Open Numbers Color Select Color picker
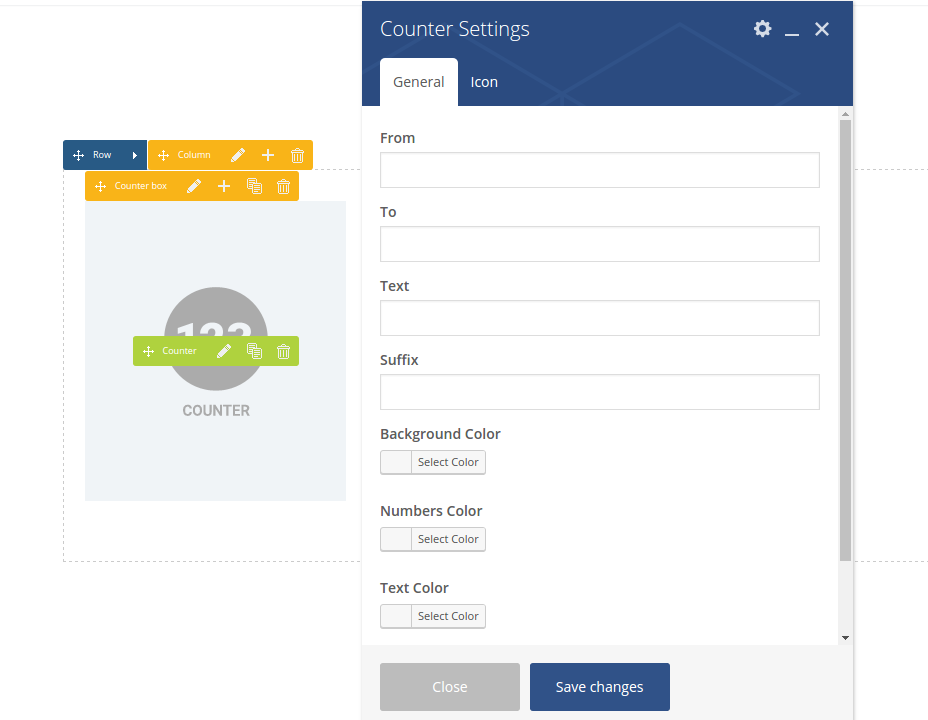The height and width of the screenshot is (720, 928). [x=433, y=539]
